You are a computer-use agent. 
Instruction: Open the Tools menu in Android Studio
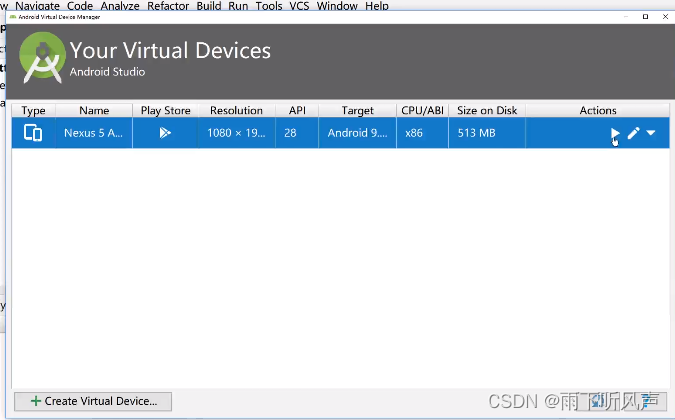tap(269, 6)
